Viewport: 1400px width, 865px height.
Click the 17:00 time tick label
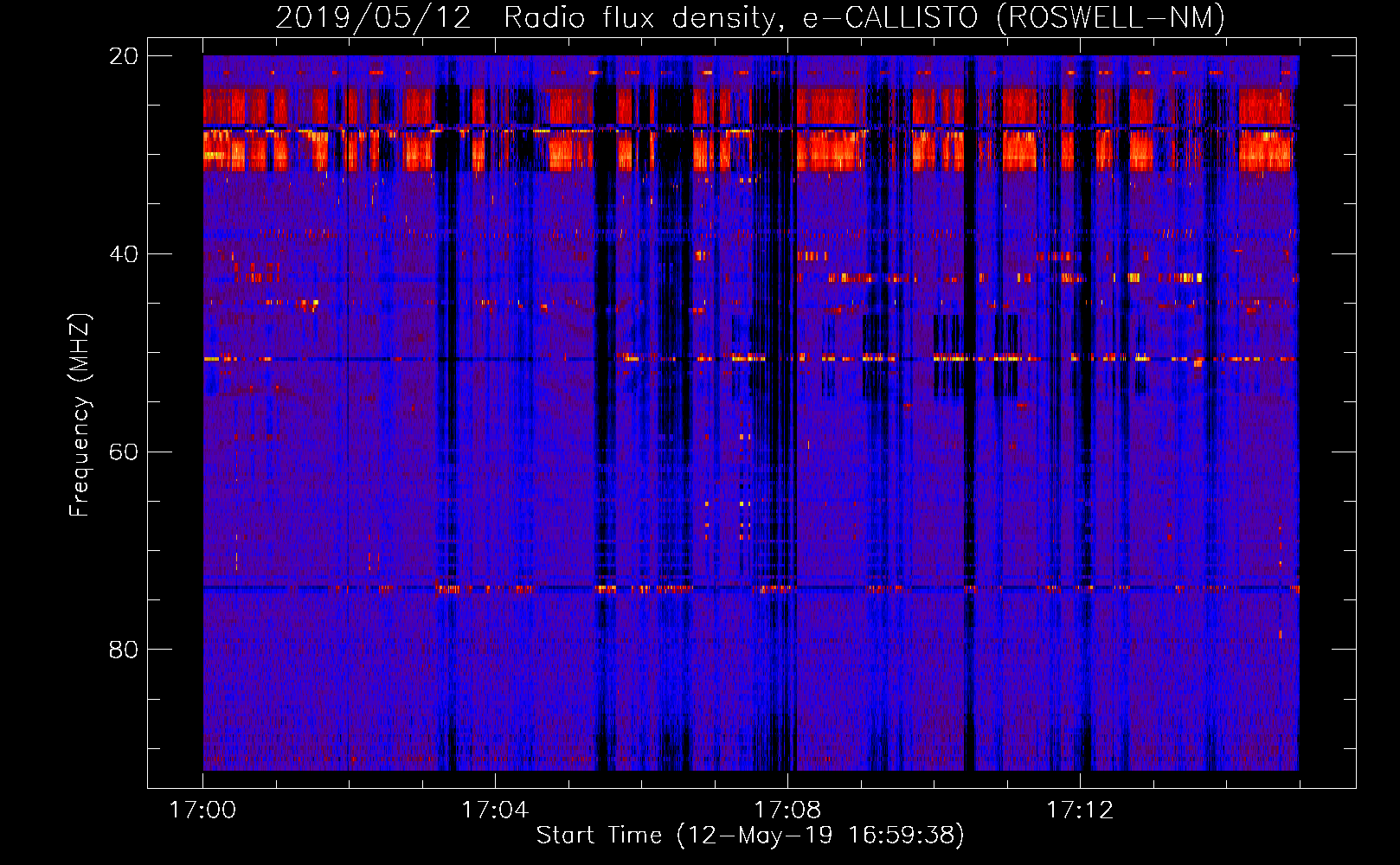click(x=202, y=811)
